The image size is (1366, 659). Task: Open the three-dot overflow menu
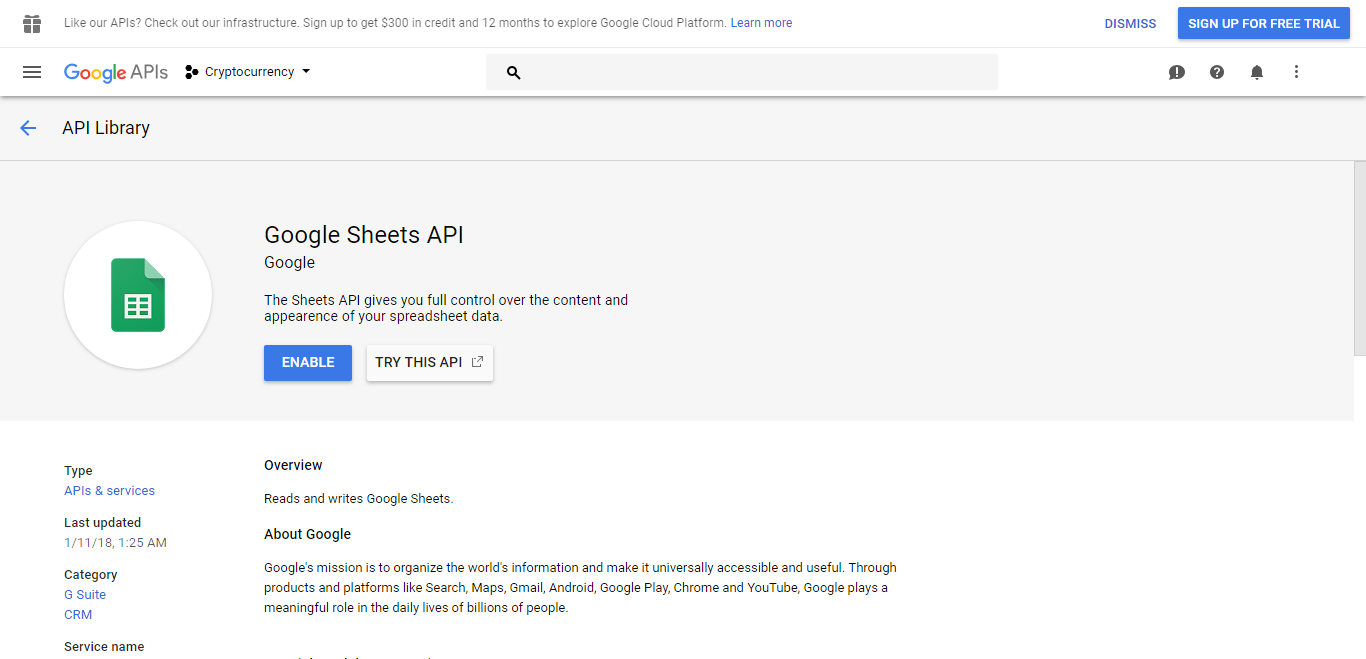1296,72
